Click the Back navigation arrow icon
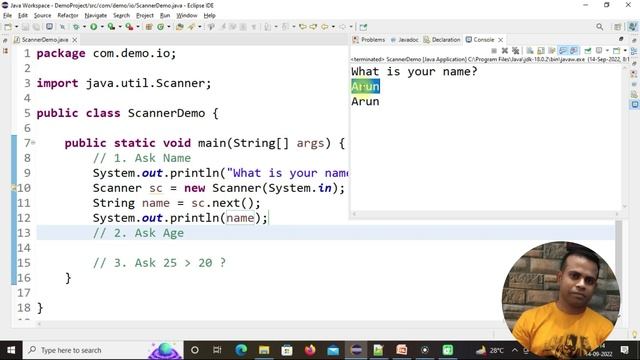640x360 pixels. click(x=324, y=27)
